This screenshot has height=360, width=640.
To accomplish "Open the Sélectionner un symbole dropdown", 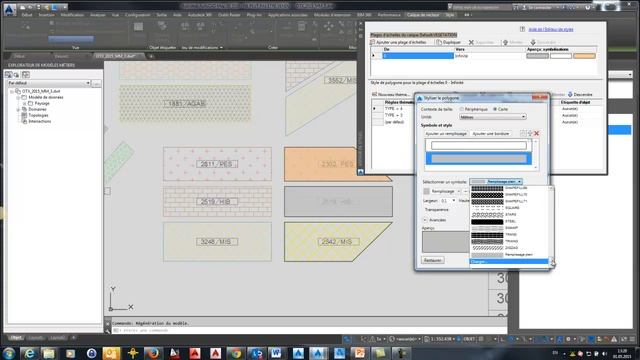I will [496, 181].
